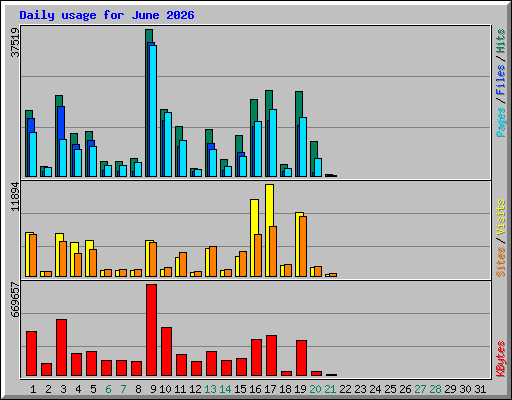Image resolution: width=512 pixels, height=400 pixels.
Task: Click the orange Sites bar for day 19
Action: (303, 246)
